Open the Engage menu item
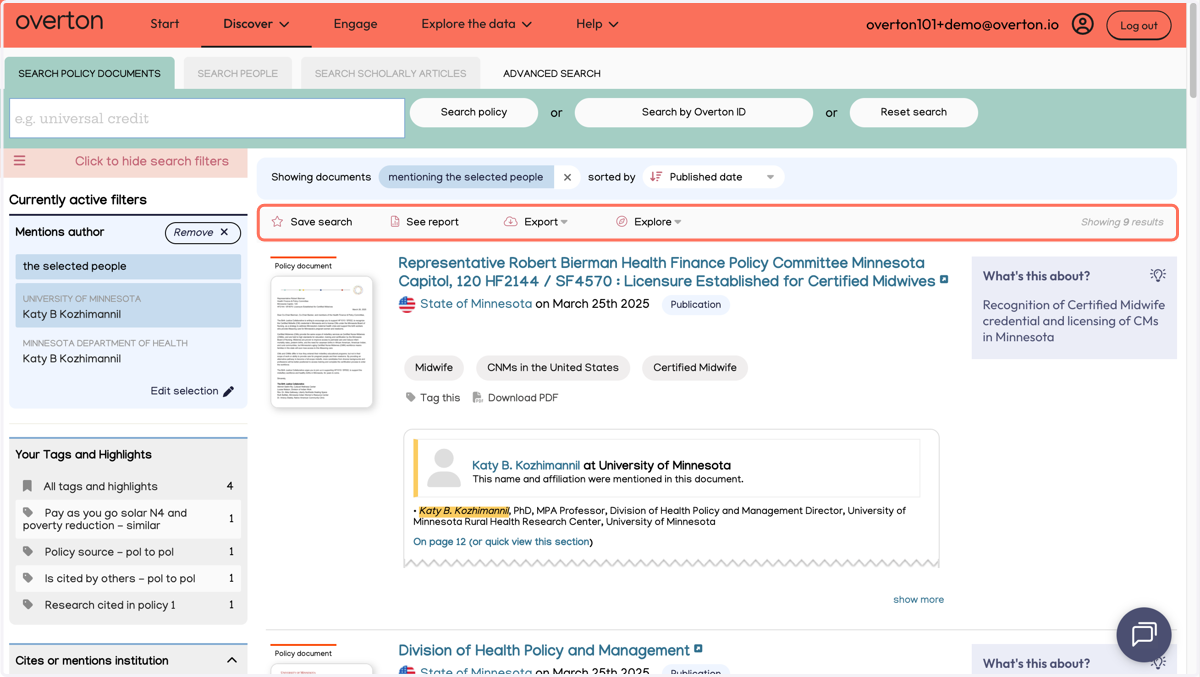The width and height of the screenshot is (1200, 677). (355, 24)
